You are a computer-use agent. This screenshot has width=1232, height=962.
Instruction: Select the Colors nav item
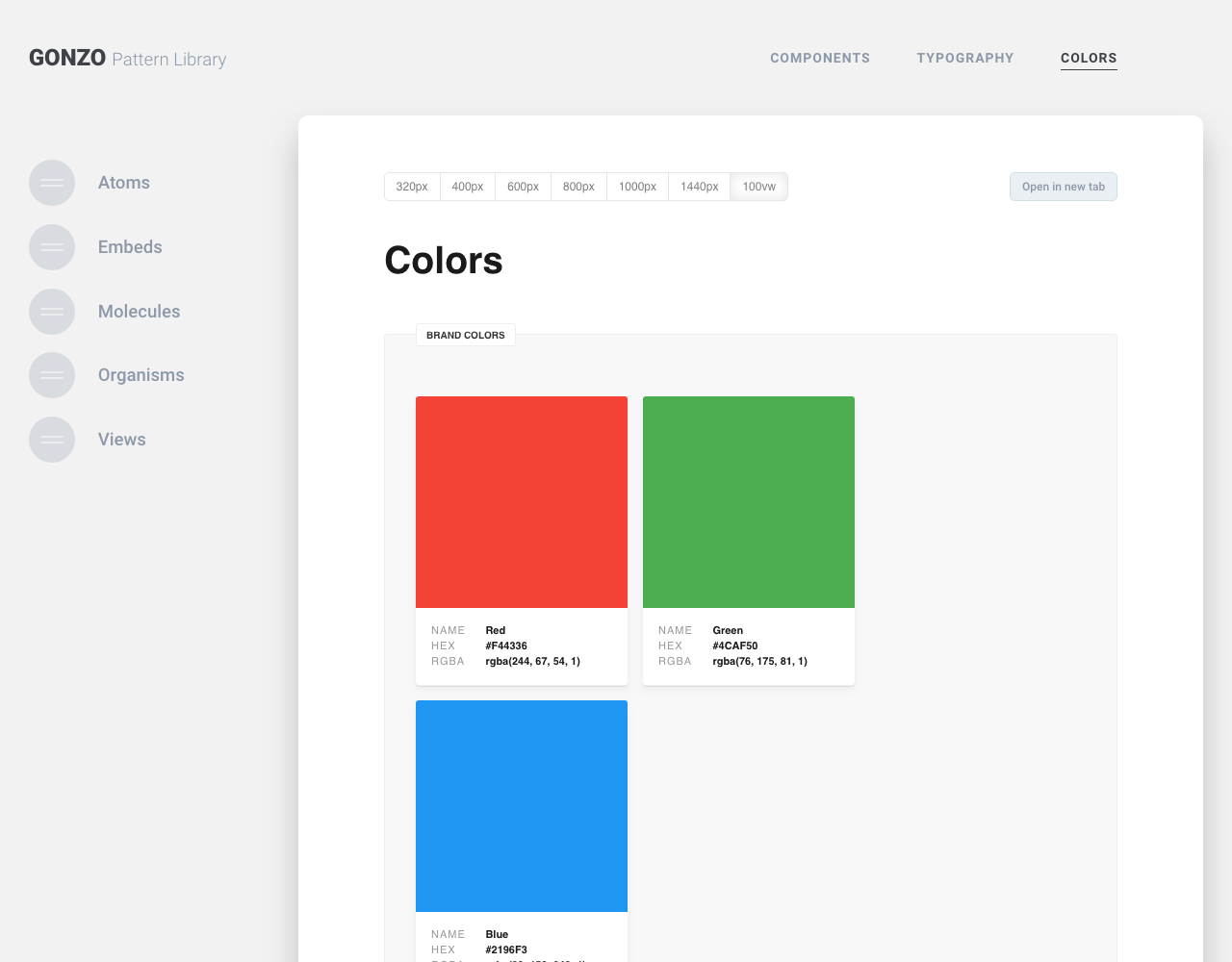1089,58
